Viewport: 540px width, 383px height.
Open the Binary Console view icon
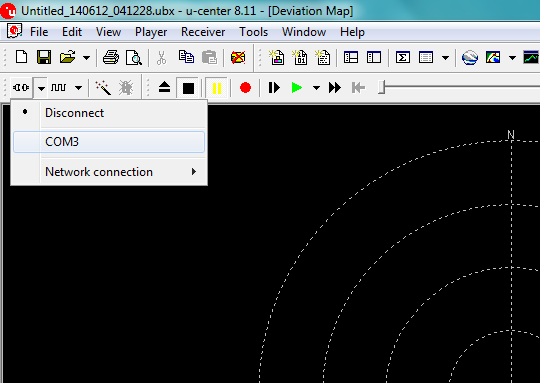click(300, 57)
